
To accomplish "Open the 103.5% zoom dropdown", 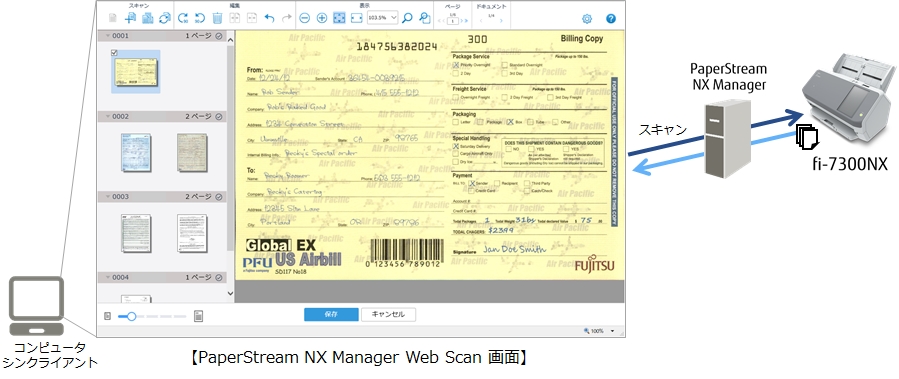I will tap(382, 18).
